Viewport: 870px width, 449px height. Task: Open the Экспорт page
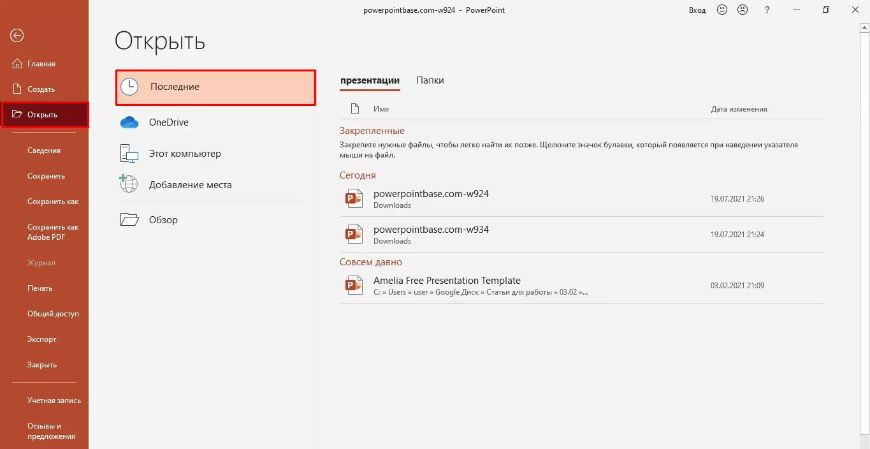click(44, 339)
